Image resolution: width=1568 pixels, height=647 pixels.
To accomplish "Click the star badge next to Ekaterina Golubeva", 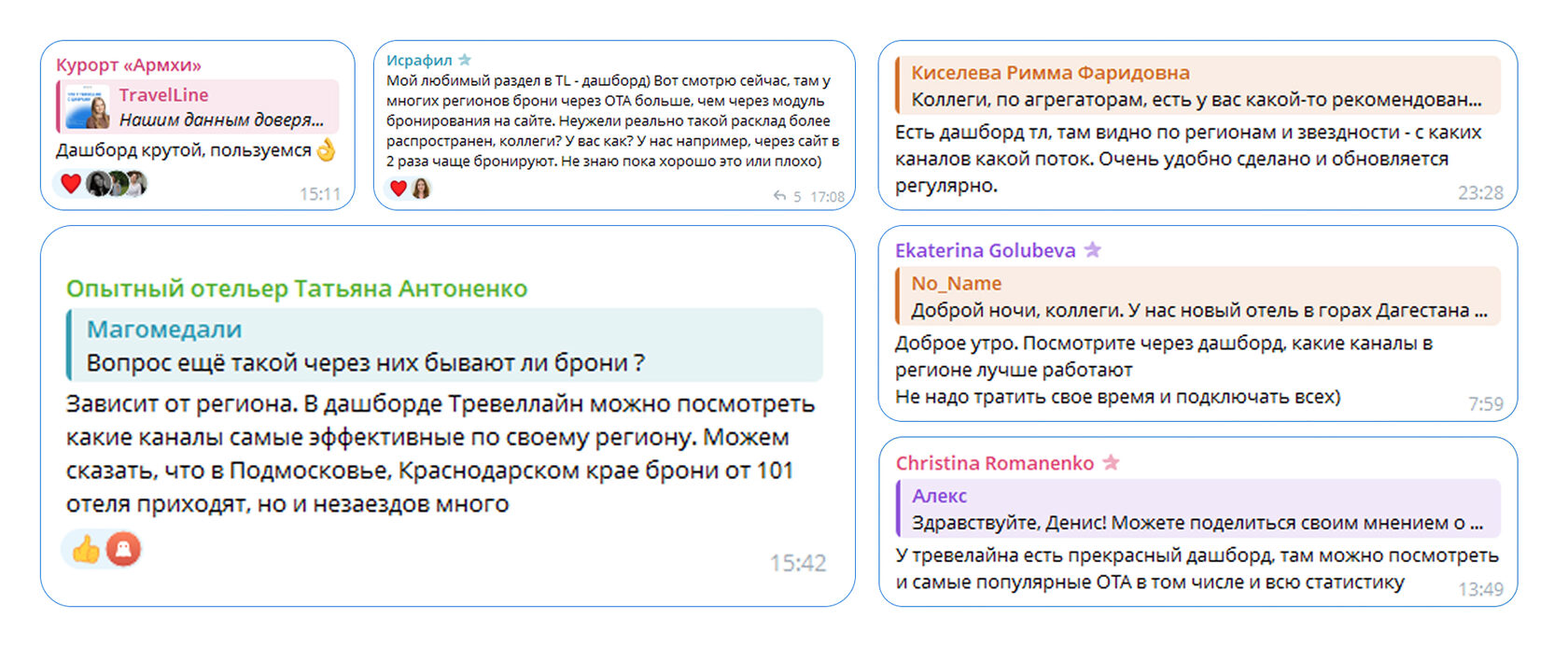I will (x=1093, y=249).
